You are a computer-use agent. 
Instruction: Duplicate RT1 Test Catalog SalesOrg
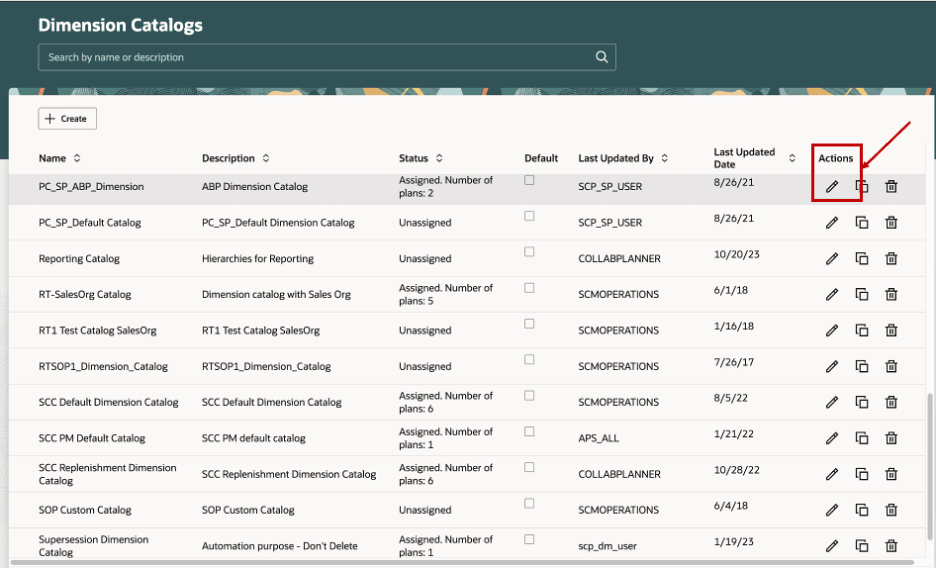[x=861, y=330]
